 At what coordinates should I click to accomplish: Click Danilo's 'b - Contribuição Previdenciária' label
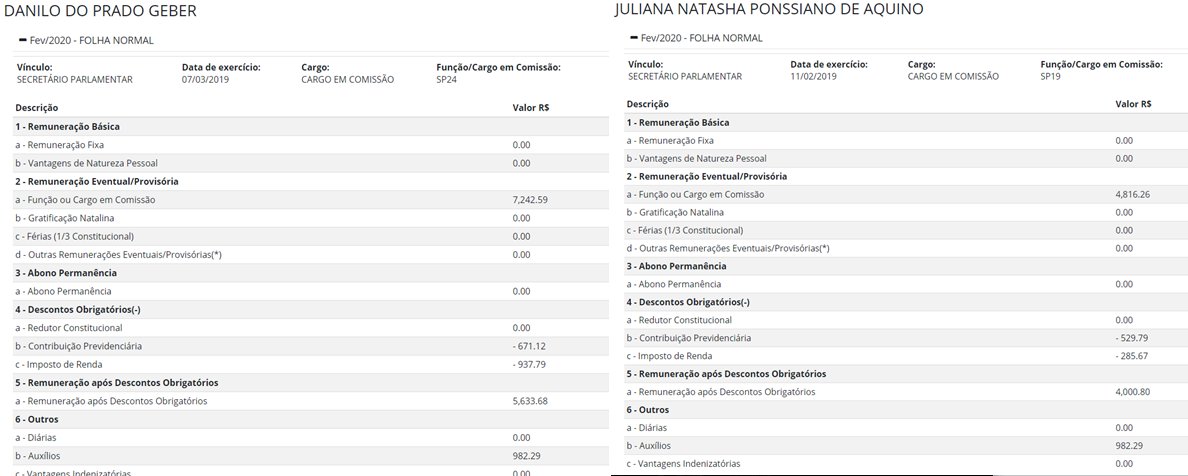(x=78, y=346)
